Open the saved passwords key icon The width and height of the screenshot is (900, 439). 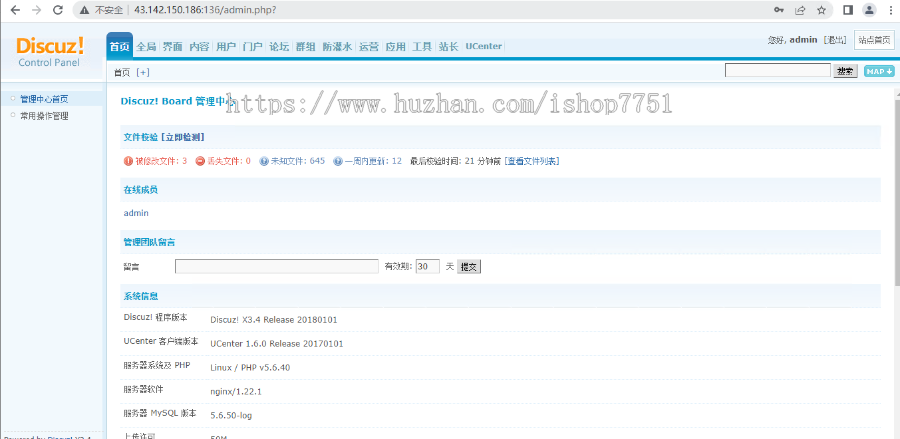[x=779, y=10]
